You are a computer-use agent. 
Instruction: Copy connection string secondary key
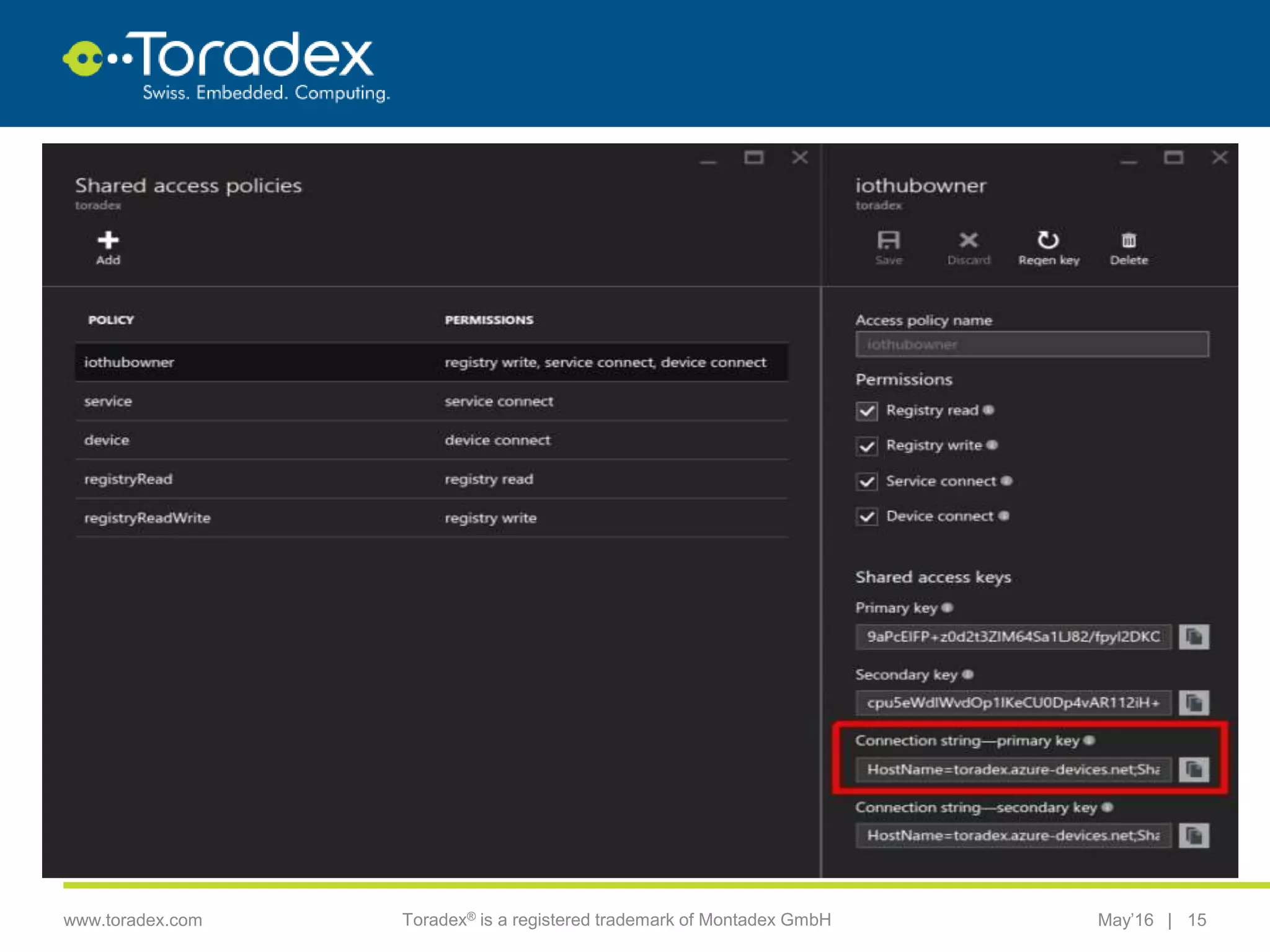[x=1194, y=835]
